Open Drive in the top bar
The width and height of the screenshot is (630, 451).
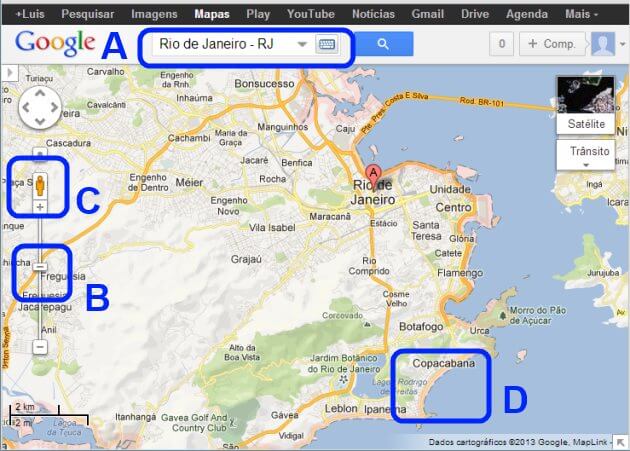click(x=475, y=14)
